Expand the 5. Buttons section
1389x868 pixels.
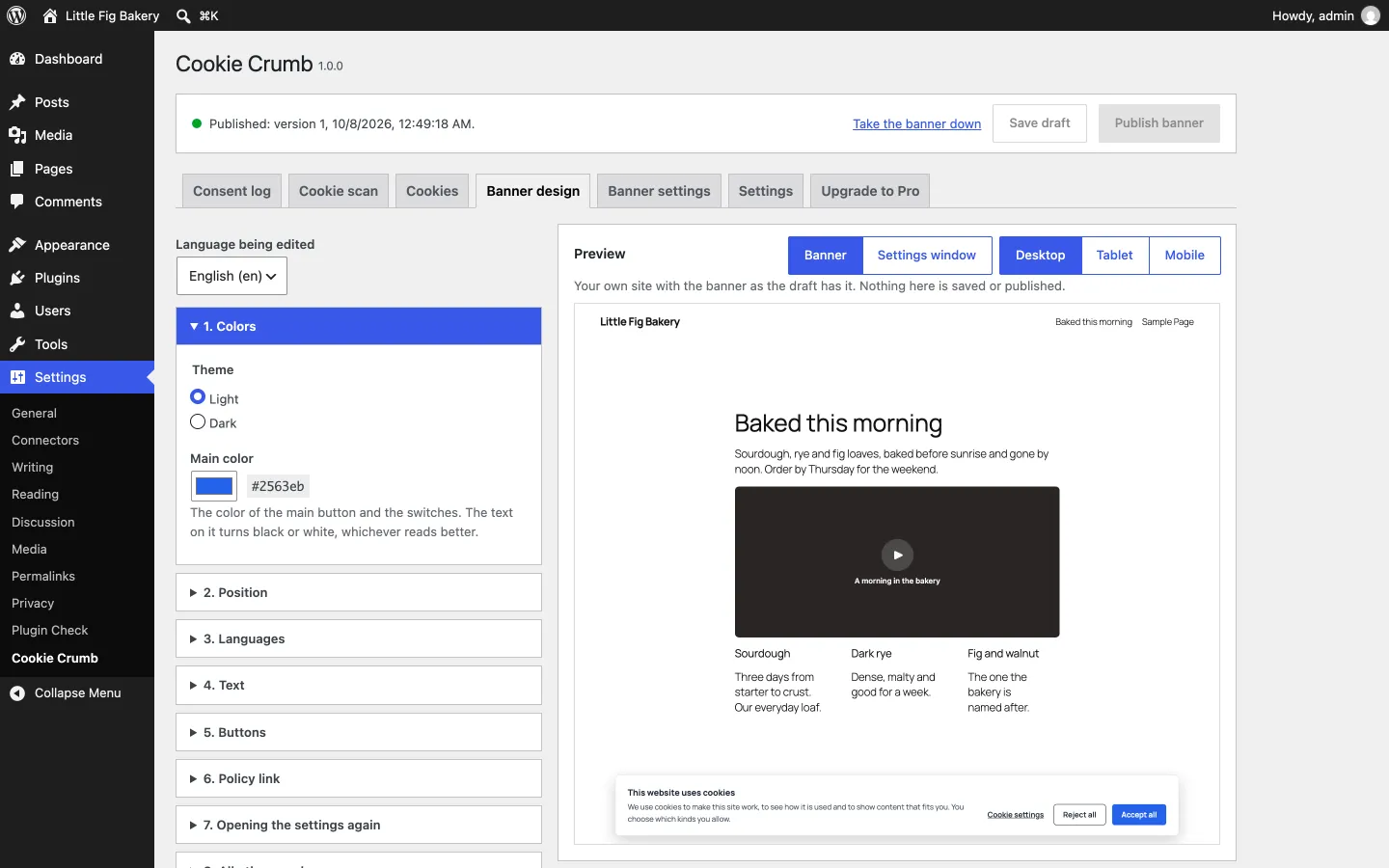pos(359,732)
